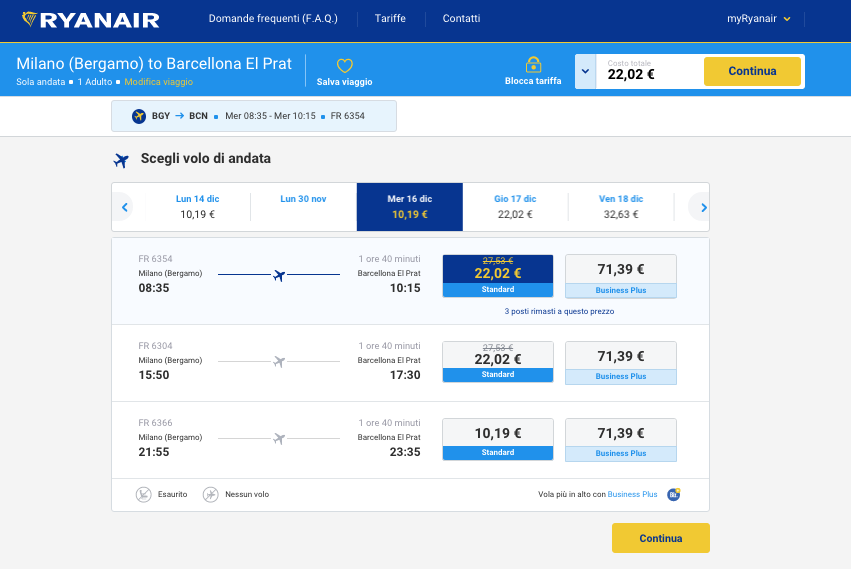Choose Standard 22,02 € fare for FR 6304
The height and width of the screenshot is (569, 851).
pyautogui.click(x=498, y=362)
